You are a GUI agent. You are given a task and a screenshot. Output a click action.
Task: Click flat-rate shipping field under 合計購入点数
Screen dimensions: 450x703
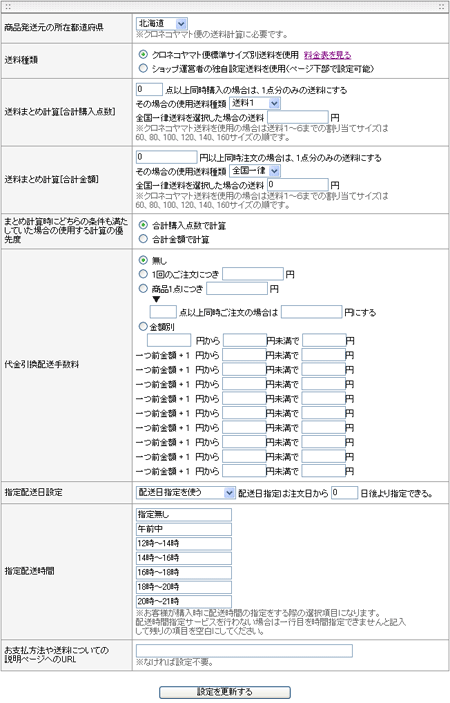[x=298, y=117]
